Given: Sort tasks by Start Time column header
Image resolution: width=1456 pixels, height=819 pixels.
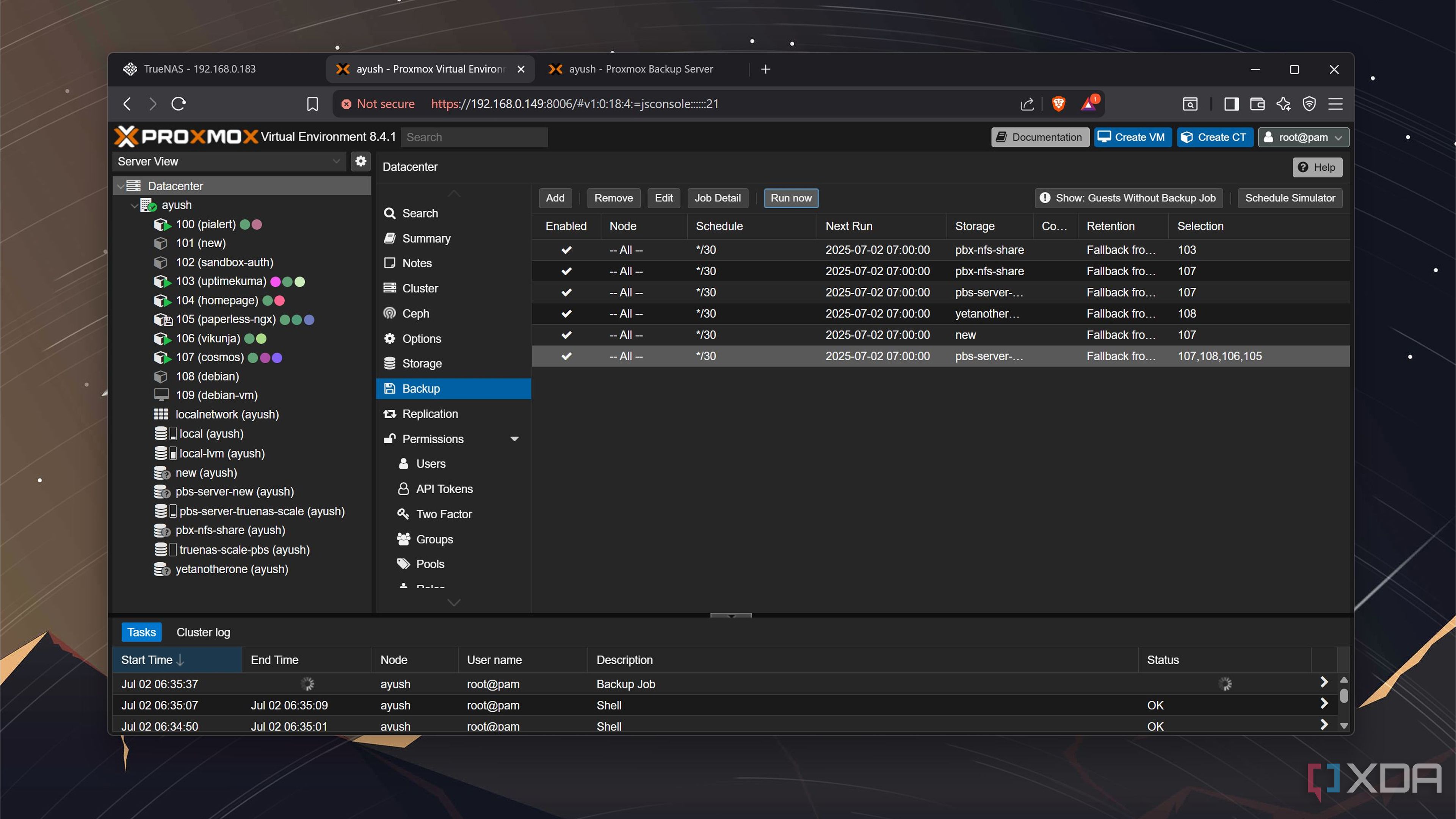Looking at the screenshot, I should tap(177, 660).
